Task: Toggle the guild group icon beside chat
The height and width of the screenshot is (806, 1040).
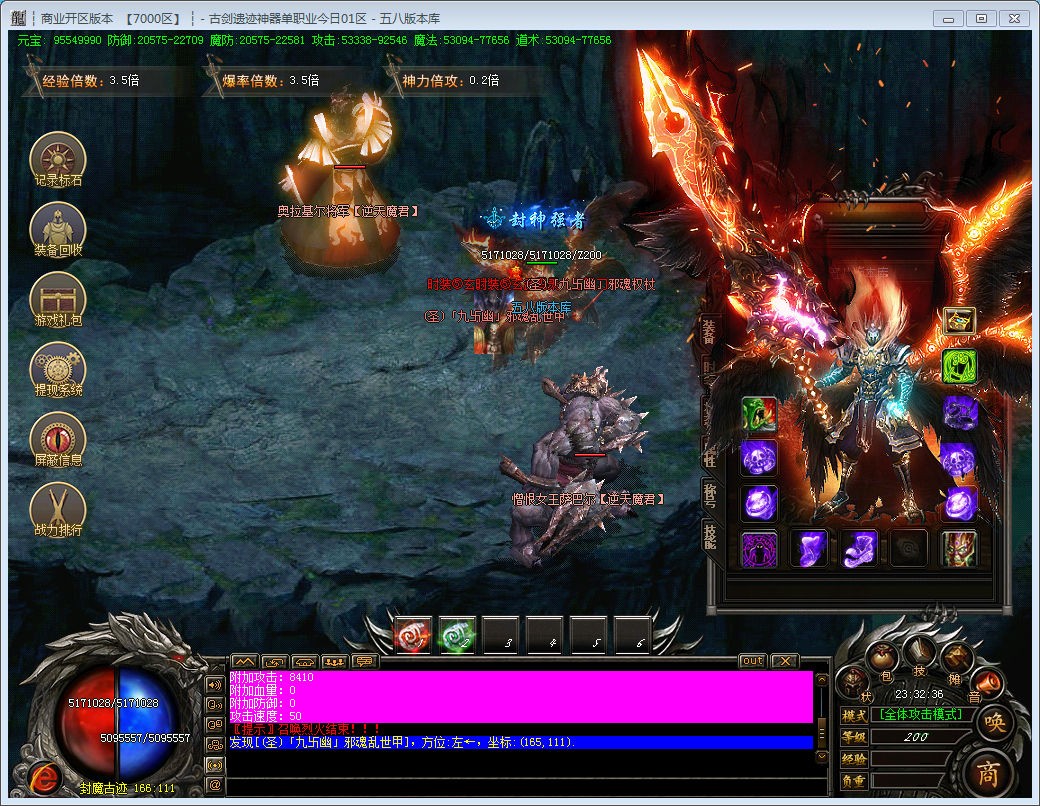Action: [x=215, y=745]
